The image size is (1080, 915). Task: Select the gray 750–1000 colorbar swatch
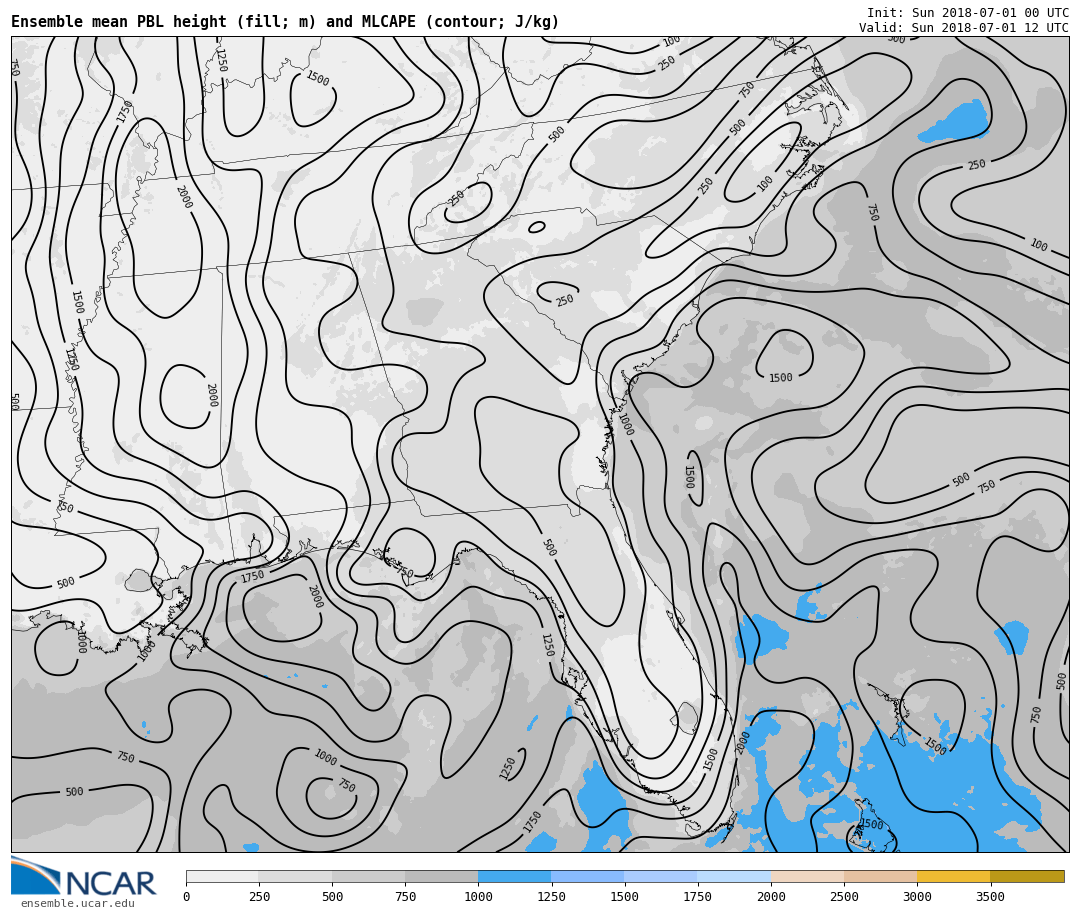coord(441,876)
